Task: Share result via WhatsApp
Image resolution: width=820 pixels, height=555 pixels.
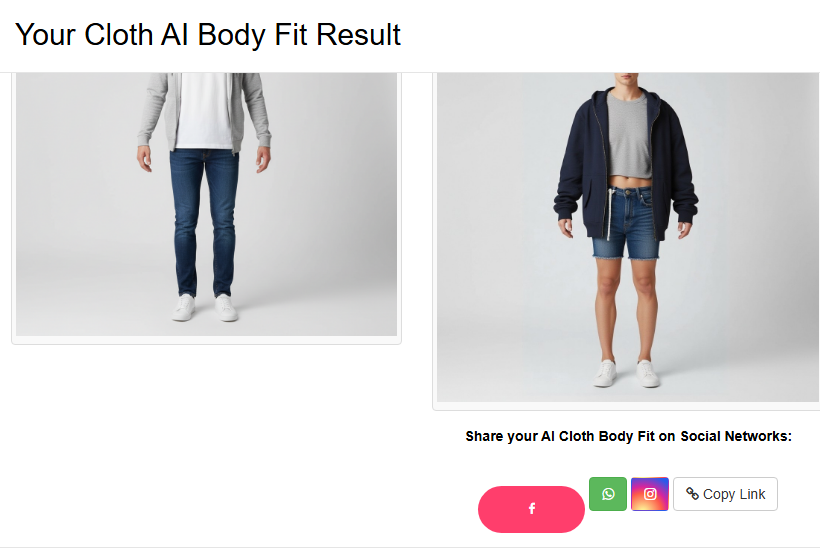Action: (x=608, y=494)
